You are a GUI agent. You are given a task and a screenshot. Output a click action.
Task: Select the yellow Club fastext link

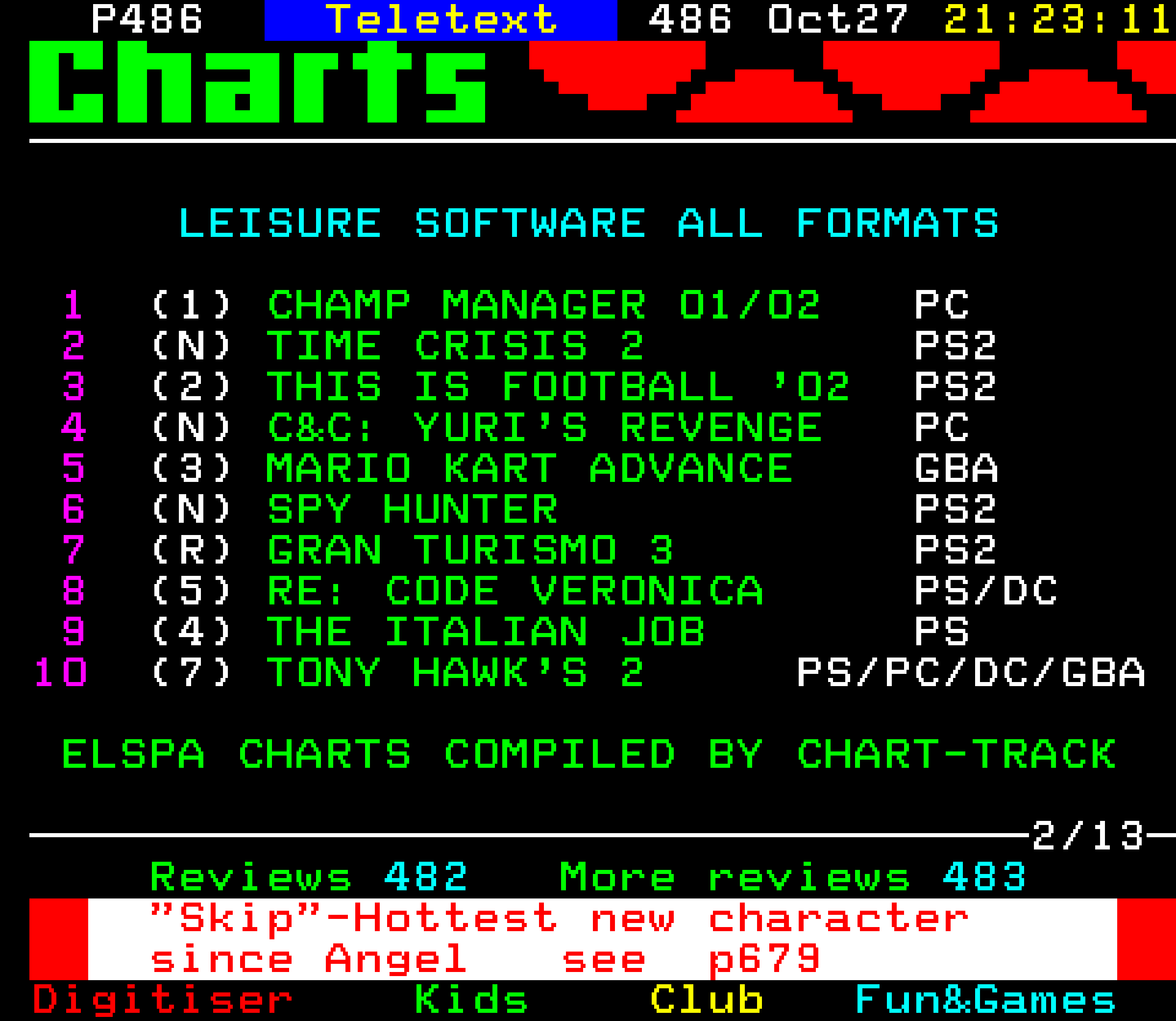point(706,1000)
